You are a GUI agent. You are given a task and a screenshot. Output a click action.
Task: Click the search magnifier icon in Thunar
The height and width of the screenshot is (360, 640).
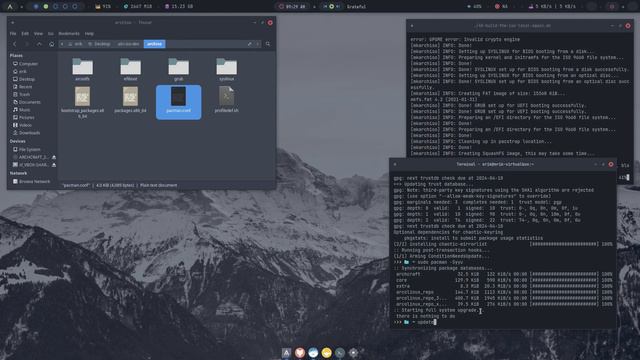tap(268, 44)
